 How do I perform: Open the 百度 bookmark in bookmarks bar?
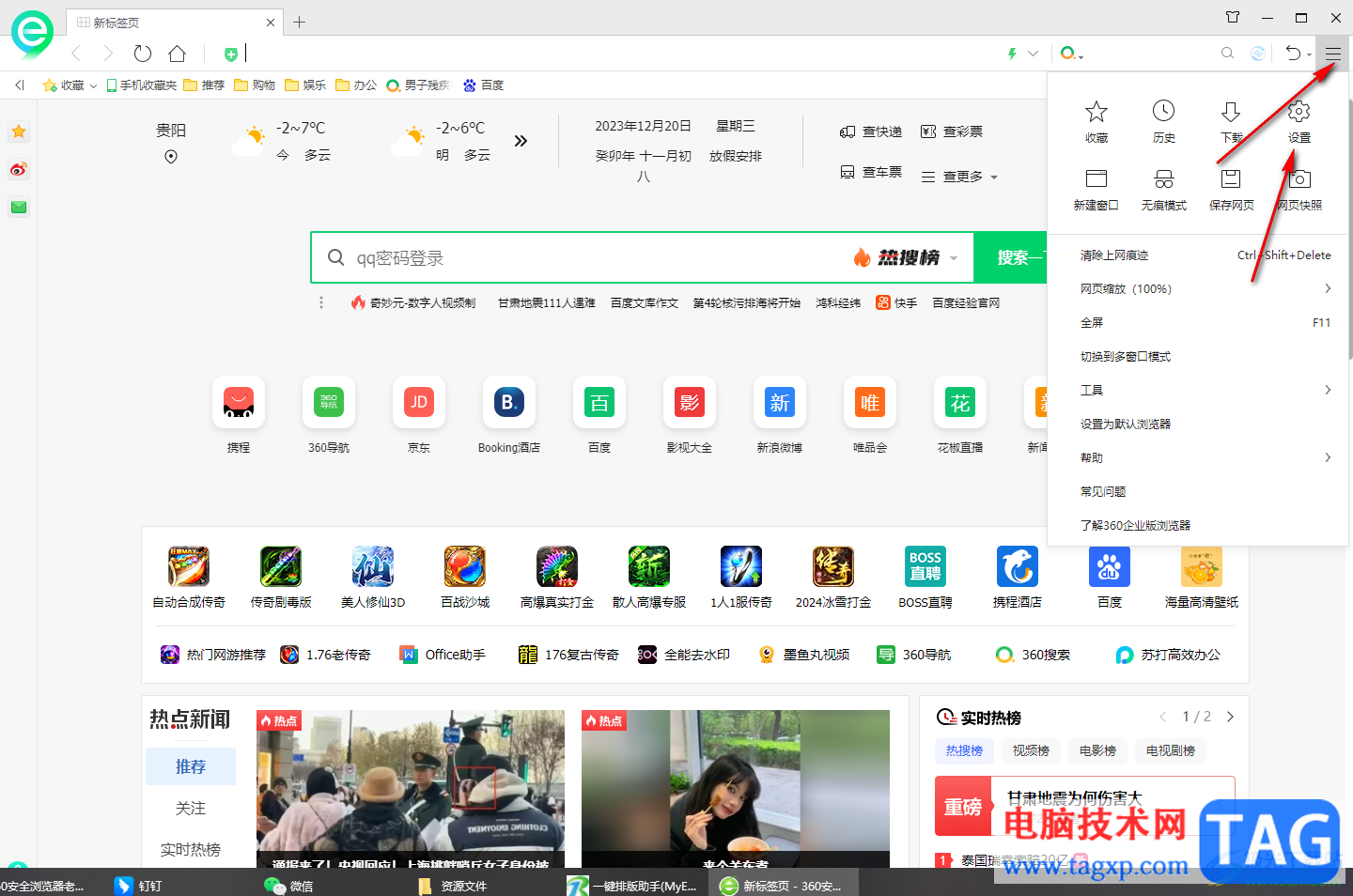(483, 85)
